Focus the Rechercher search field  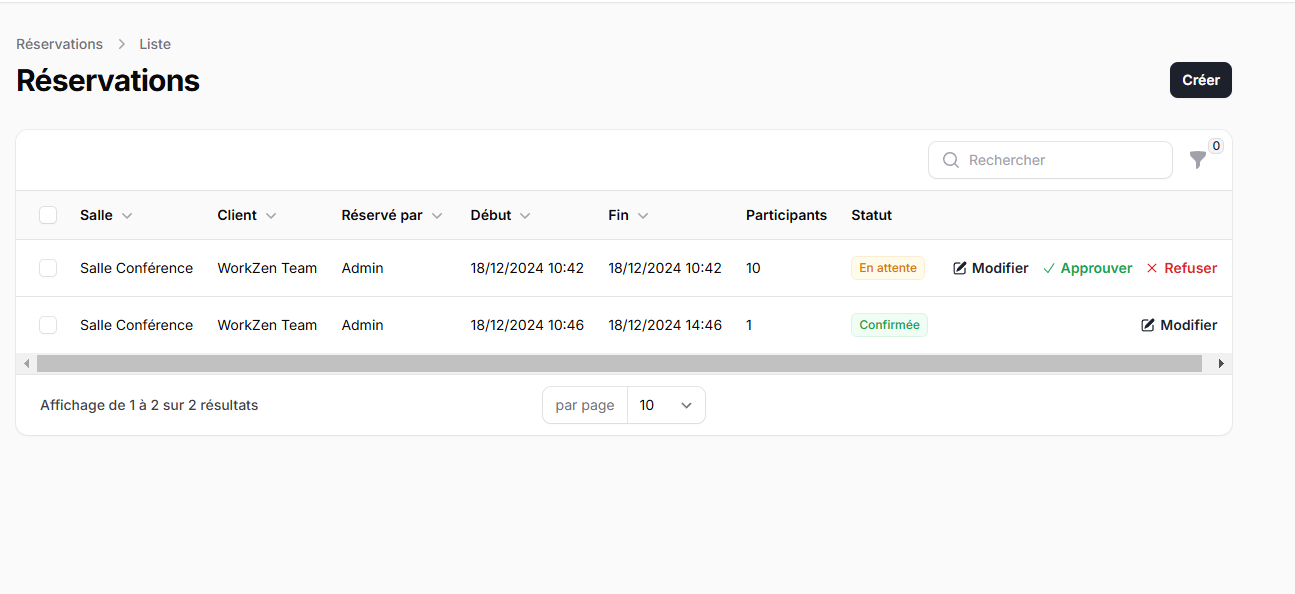(1060, 160)
